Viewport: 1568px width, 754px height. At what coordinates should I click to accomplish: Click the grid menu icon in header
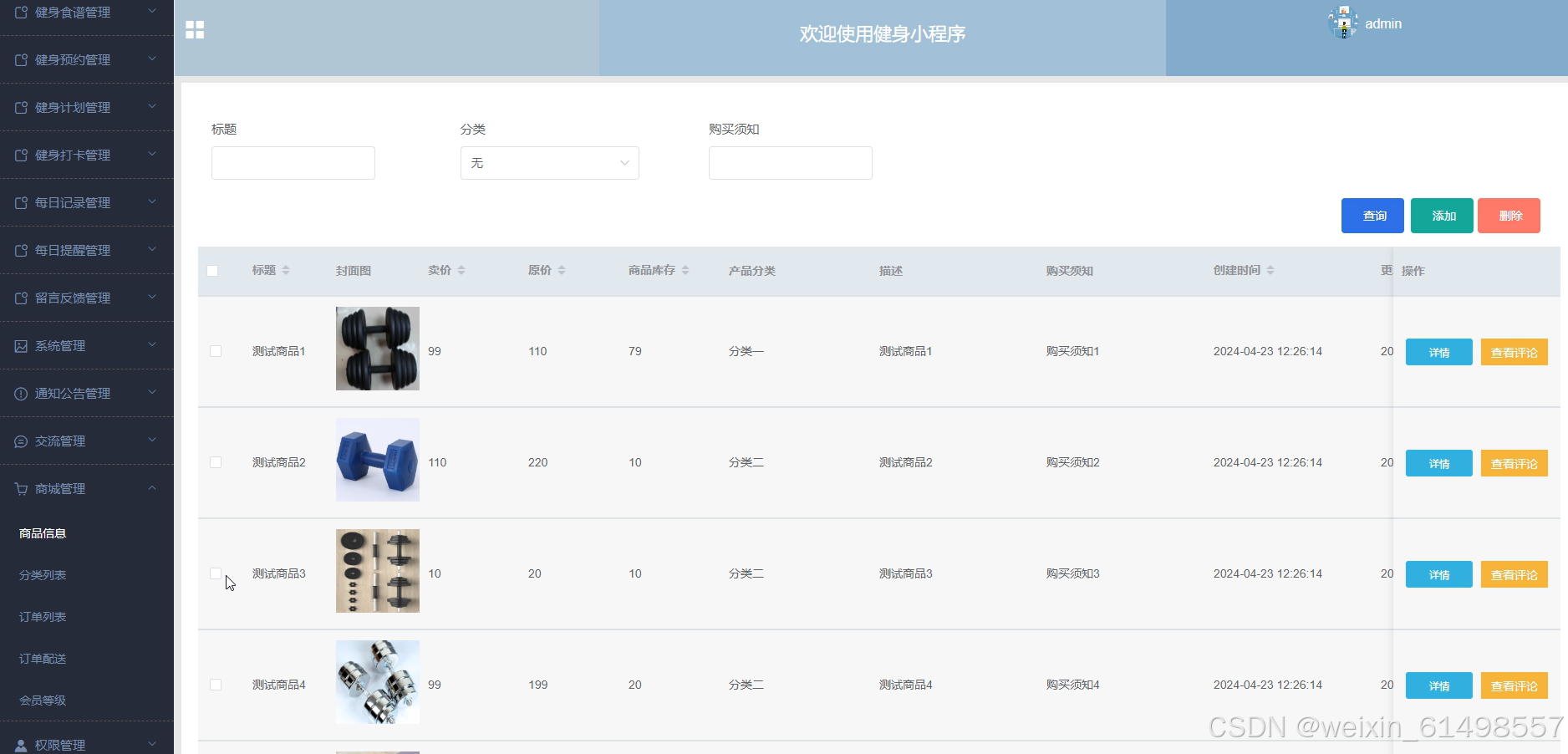point(195,30)
